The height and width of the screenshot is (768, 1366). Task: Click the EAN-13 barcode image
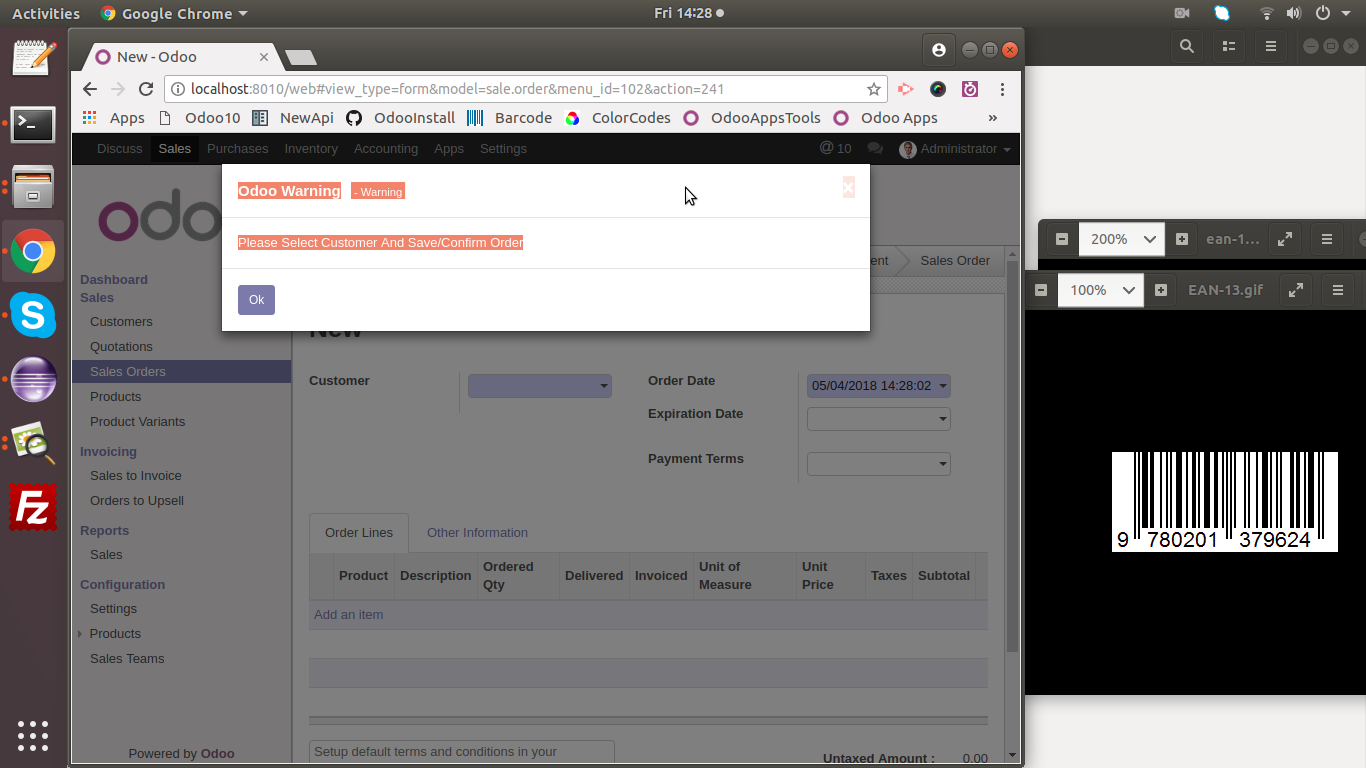1225,501
